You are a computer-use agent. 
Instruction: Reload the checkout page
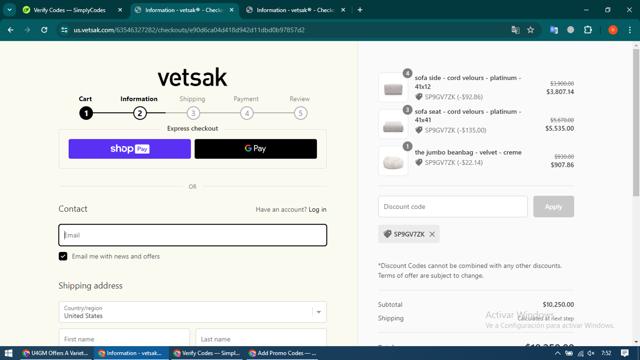click(x=44, y=30)
